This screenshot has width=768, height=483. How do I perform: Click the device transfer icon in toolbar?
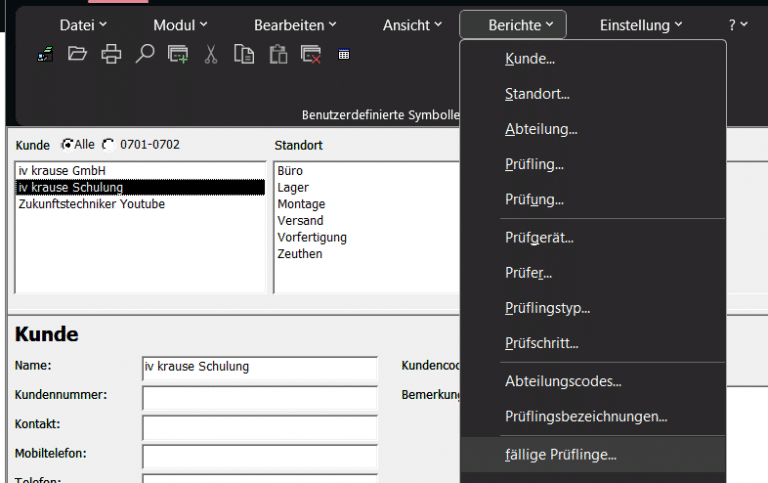(45, 54)
